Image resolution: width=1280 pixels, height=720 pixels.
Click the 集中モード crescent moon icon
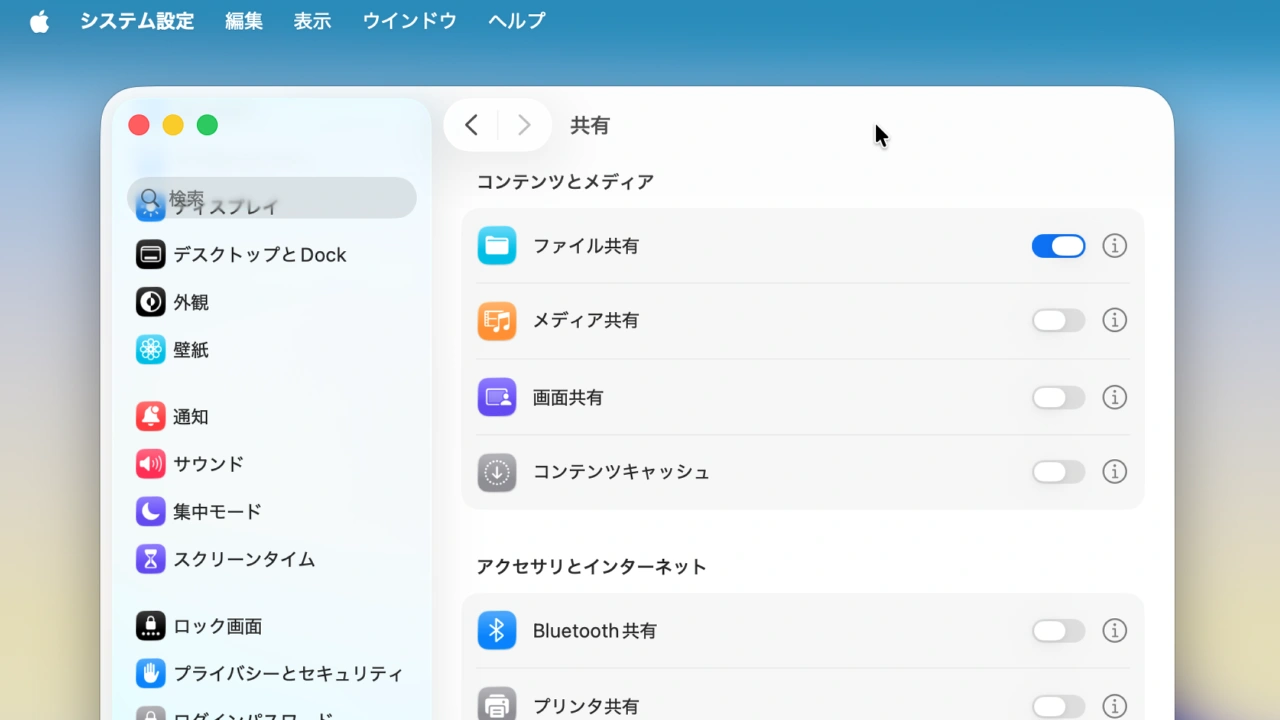click(150, 511)
